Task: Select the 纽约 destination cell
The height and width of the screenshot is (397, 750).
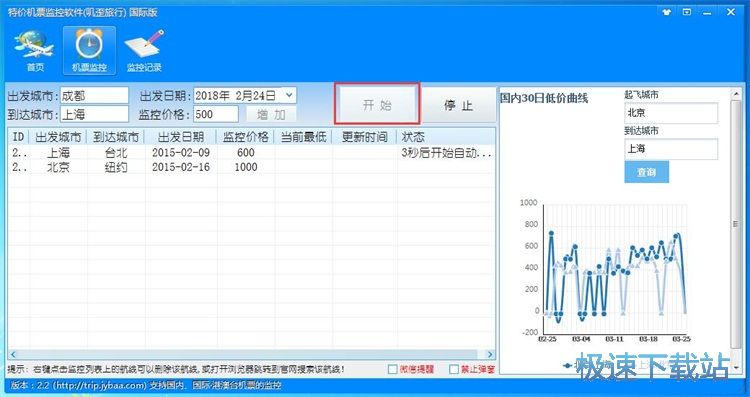Action: tap(116, 167)
